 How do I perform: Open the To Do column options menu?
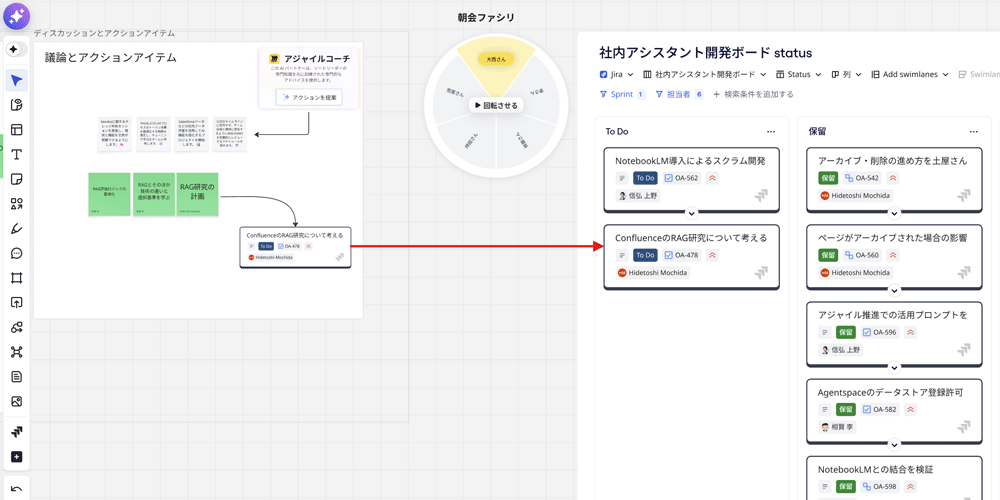tap(771, 131)
